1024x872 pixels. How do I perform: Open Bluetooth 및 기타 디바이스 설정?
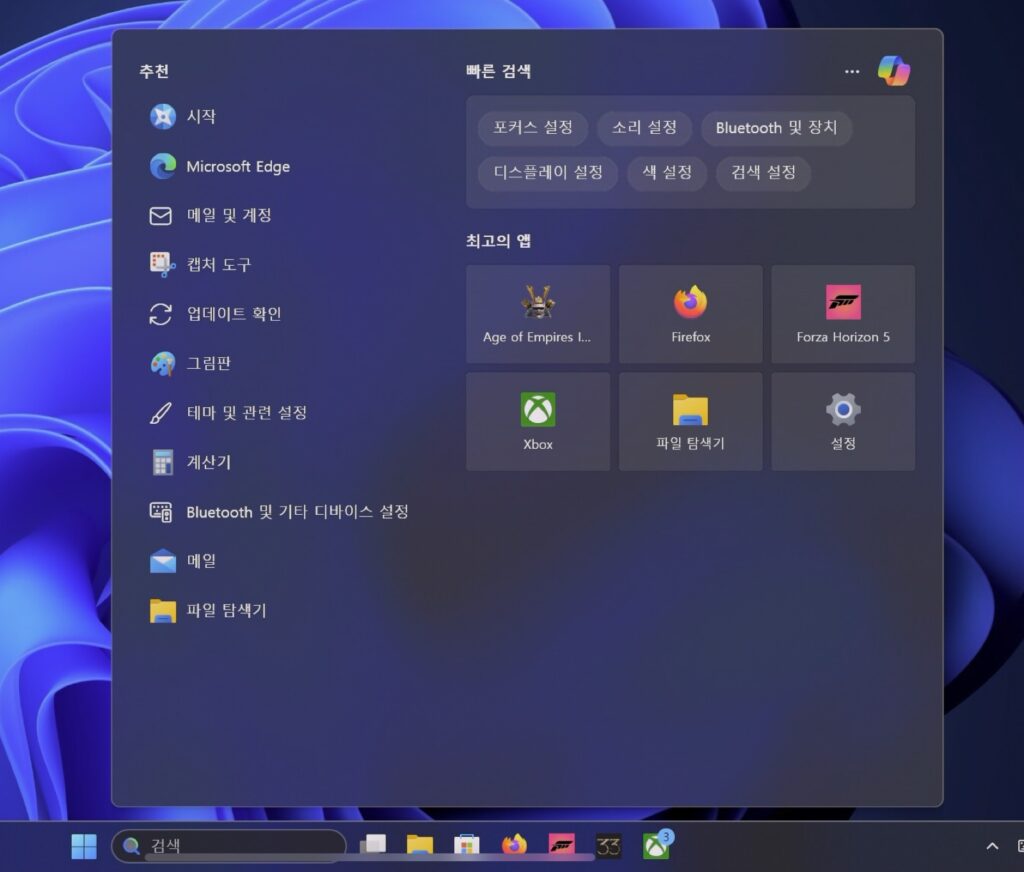pyautogui.click(x=279, y=511)
